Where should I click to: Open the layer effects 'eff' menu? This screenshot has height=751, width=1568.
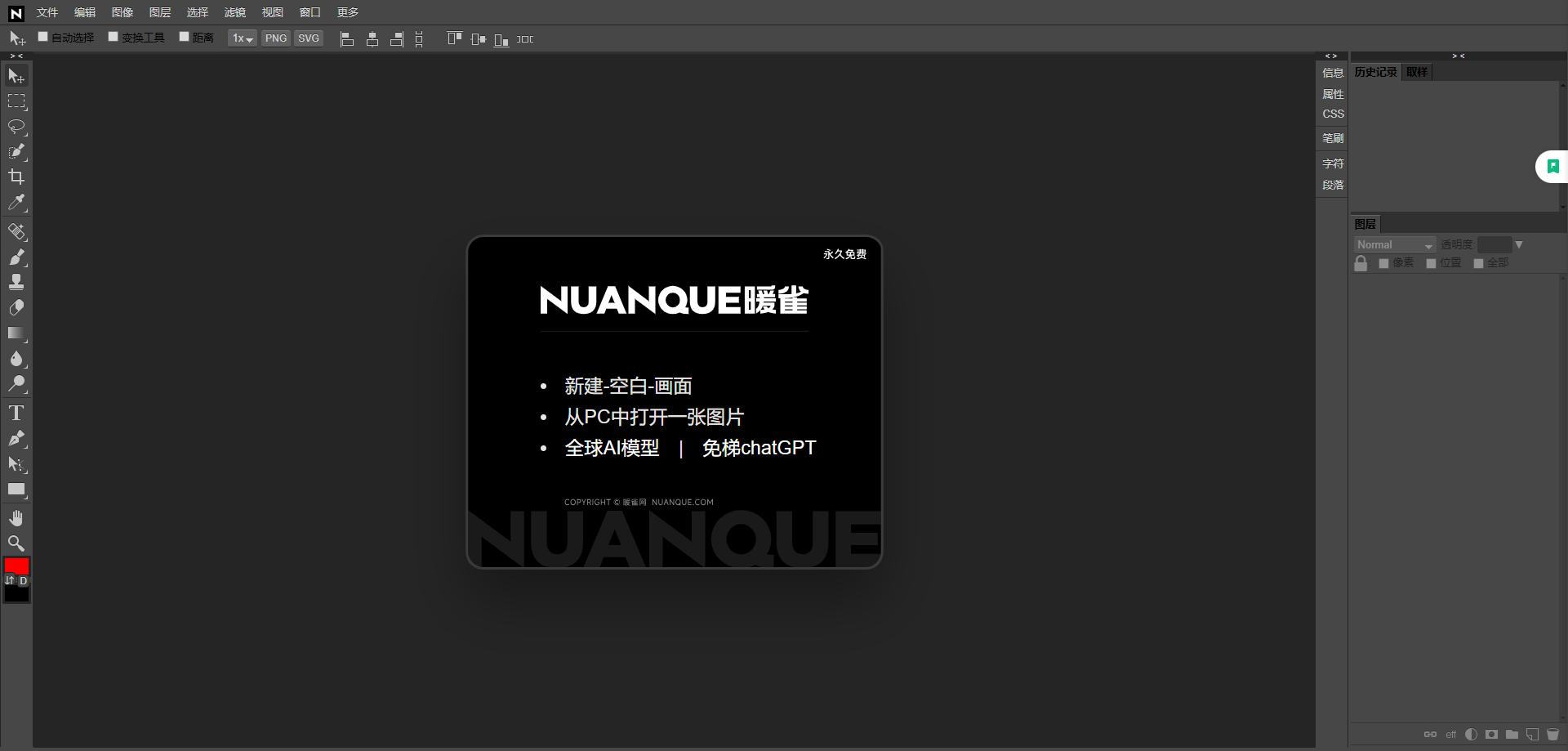click(1451, 735)
